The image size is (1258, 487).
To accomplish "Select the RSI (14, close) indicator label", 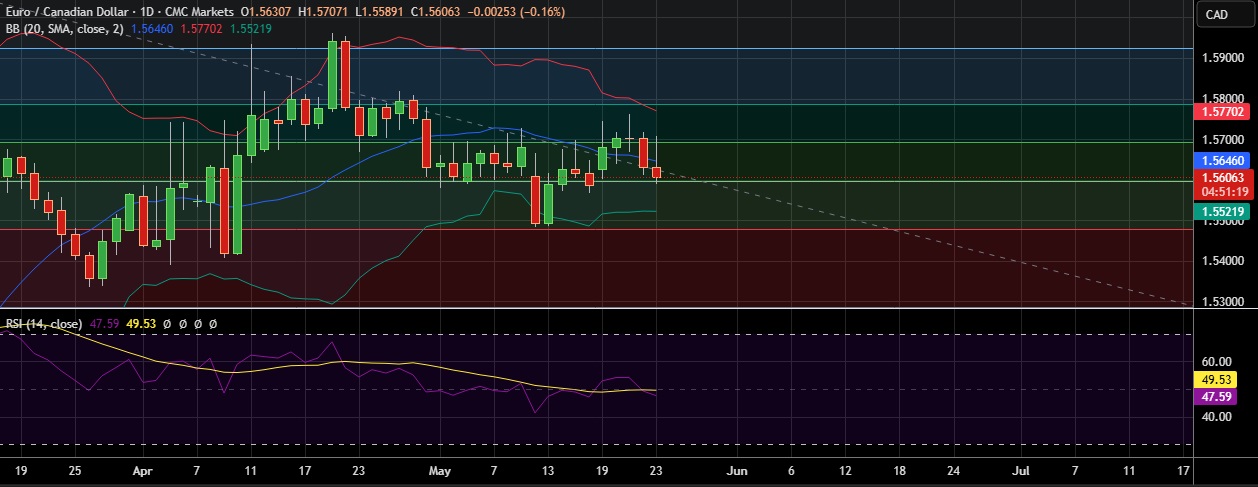I will 42,324.
